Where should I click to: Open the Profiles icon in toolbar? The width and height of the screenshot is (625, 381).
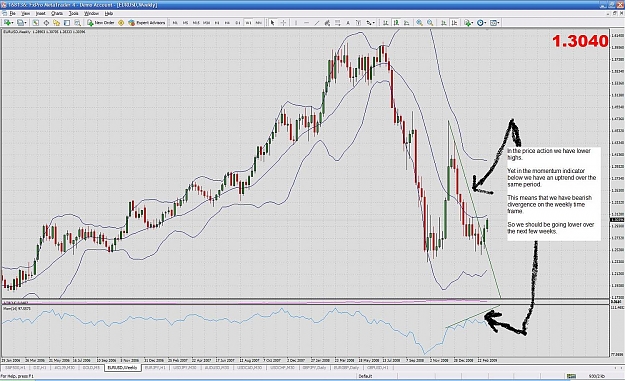point(20,23)
